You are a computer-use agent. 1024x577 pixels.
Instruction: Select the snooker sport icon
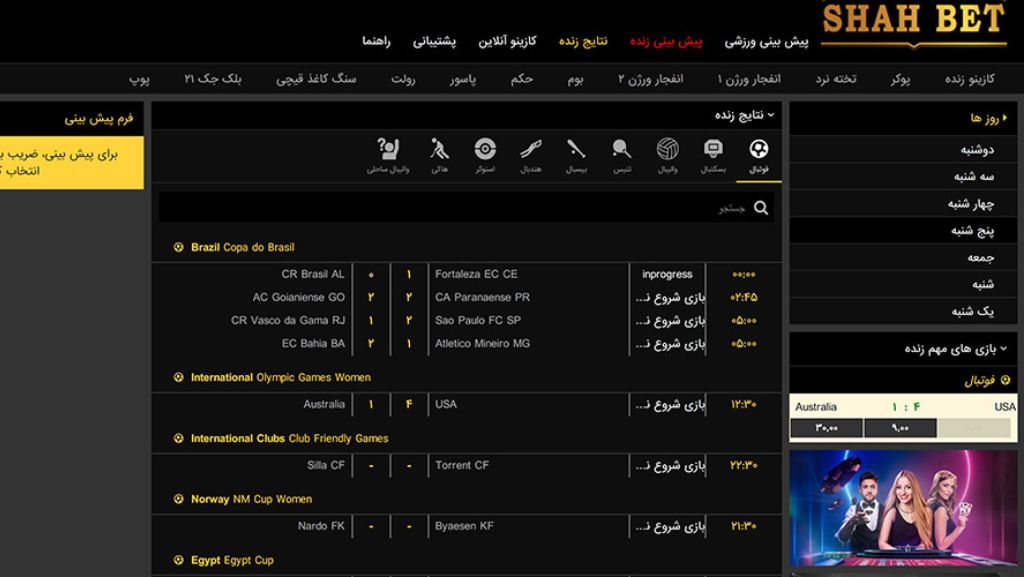point(485,149)
